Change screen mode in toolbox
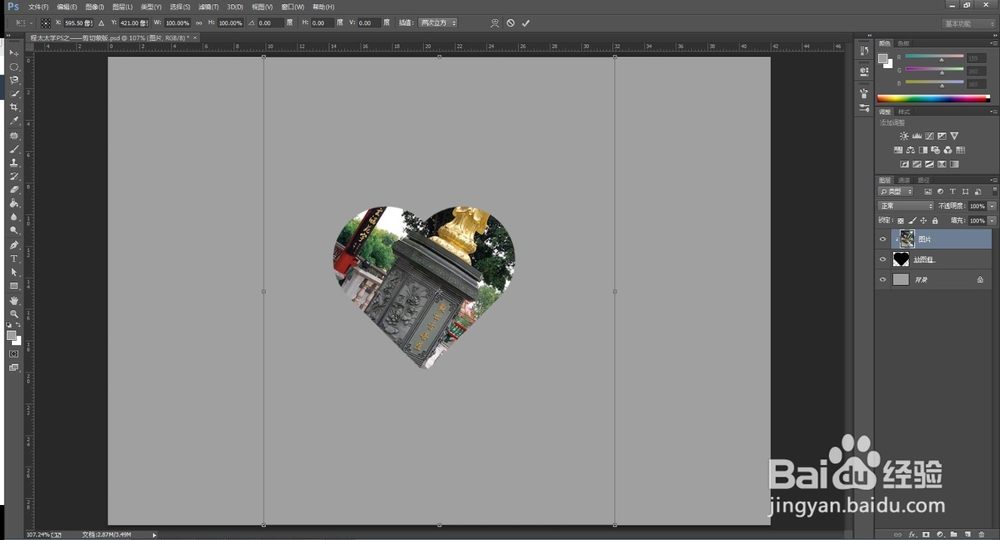 [x=14, y=367]
